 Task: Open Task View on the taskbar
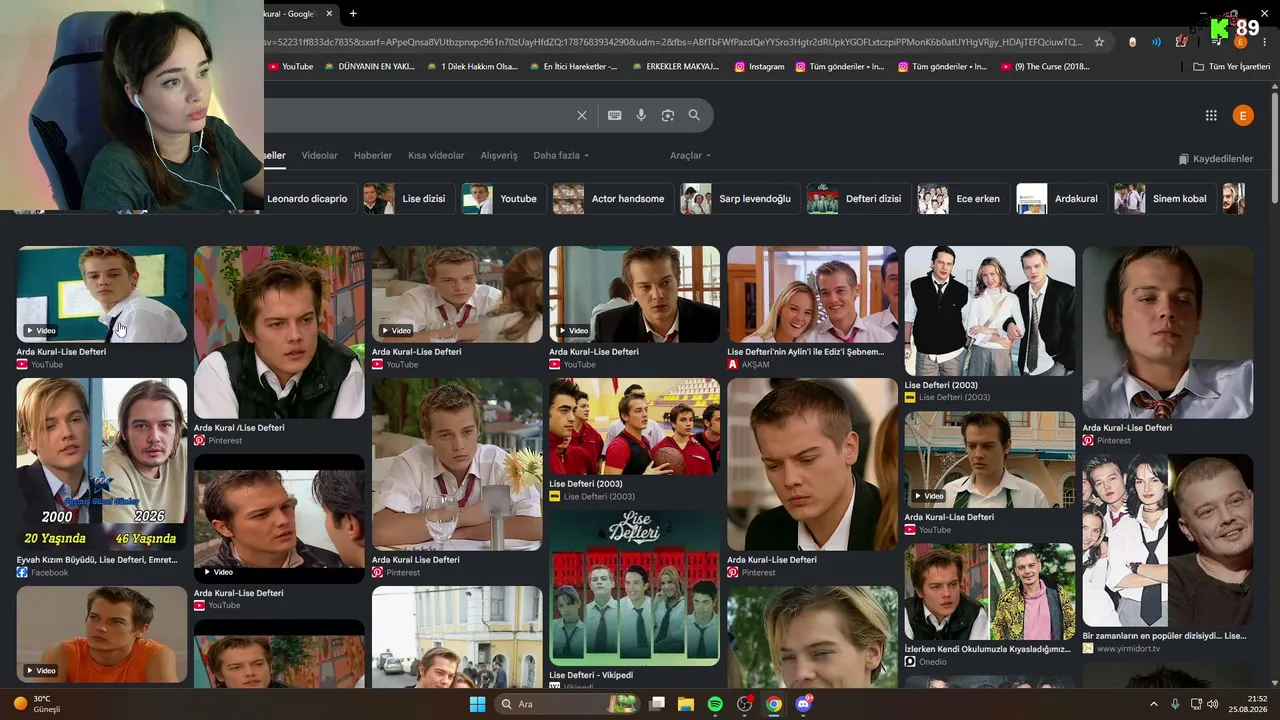tap(657, 704)
